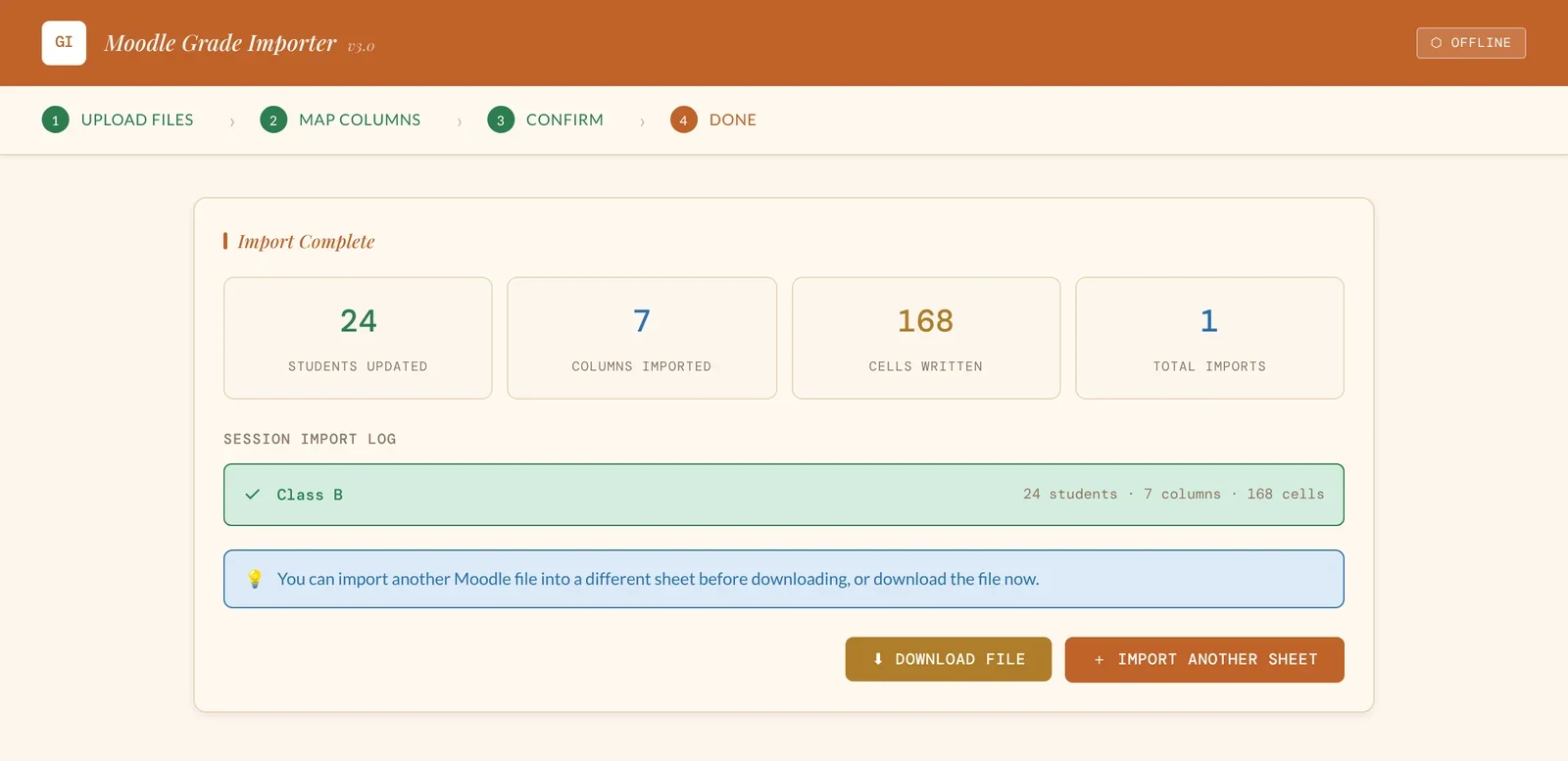Click the chevron after Upload Files
This screenshot has width=1568, height=761.
coord(232,121)
